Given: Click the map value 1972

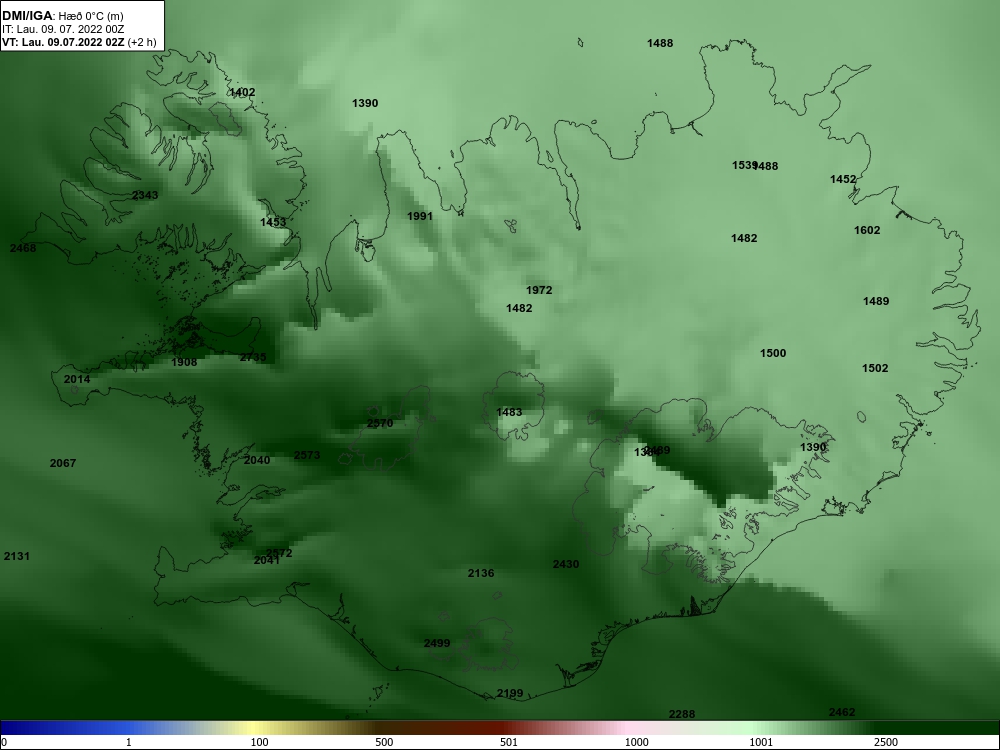Looking at the screenshot, I should point(539,290).
